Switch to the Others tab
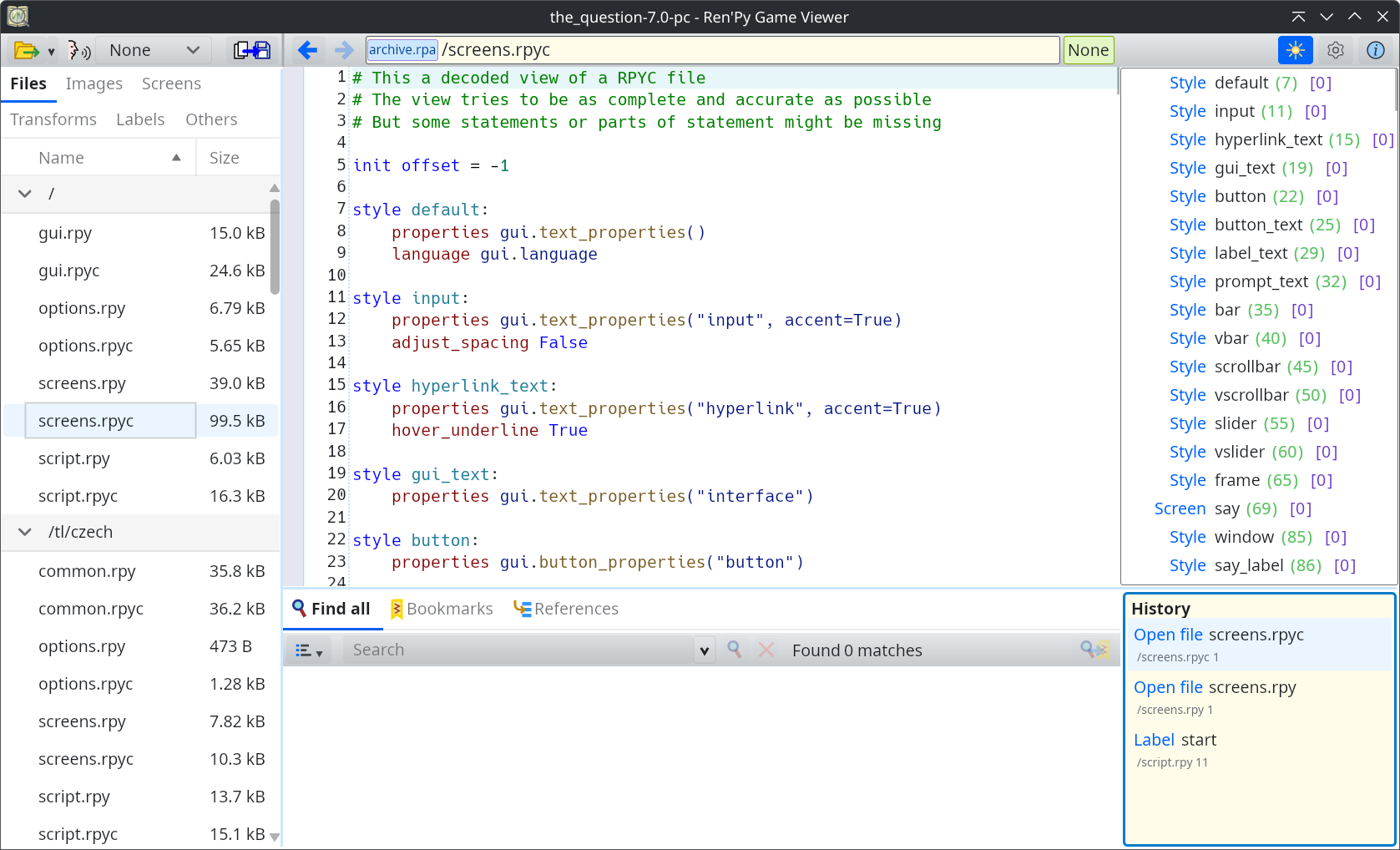Viewport: 1400px width, 850px height. click(x=211, y=119)
